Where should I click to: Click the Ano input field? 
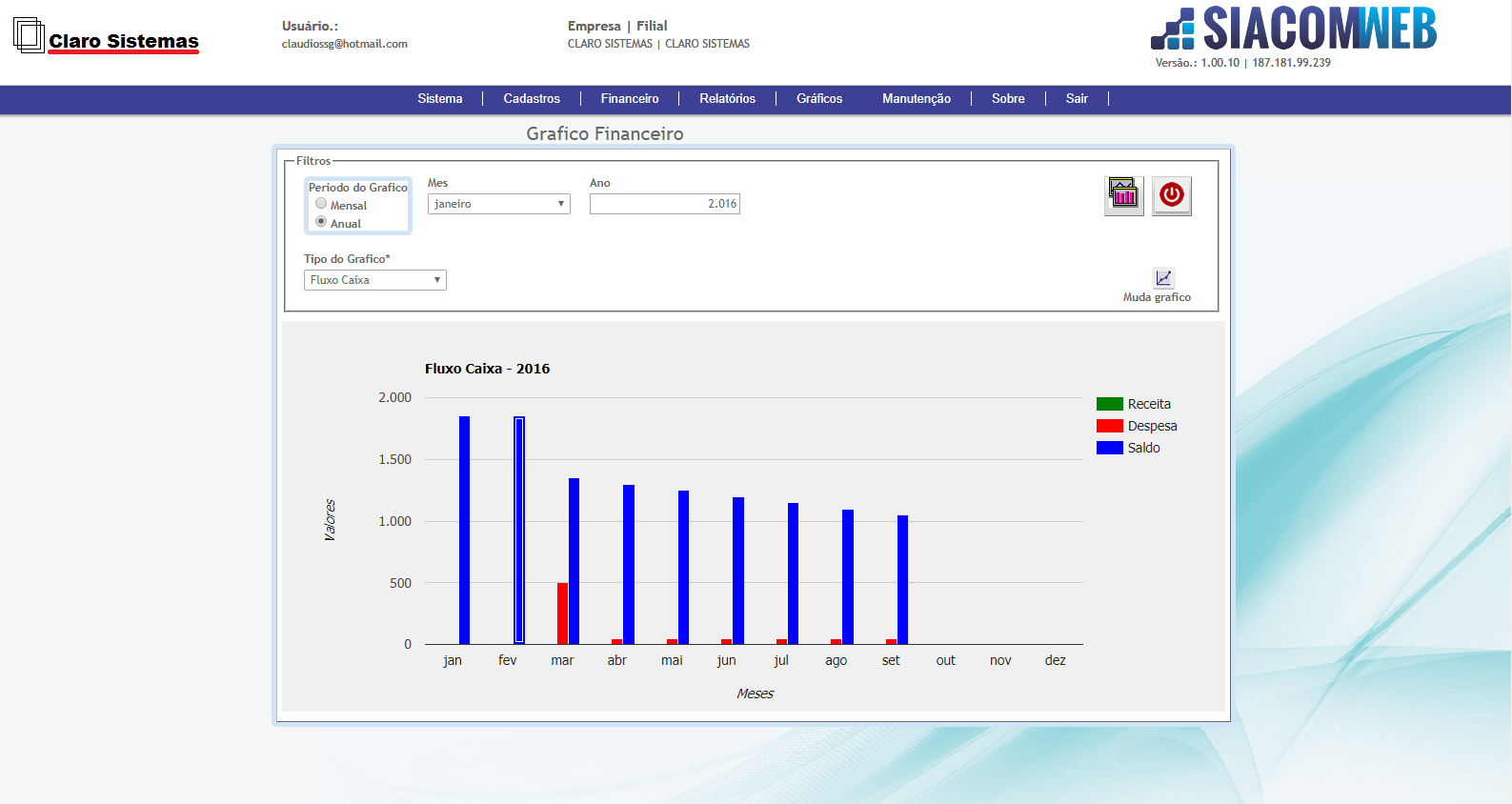point(665,204)
